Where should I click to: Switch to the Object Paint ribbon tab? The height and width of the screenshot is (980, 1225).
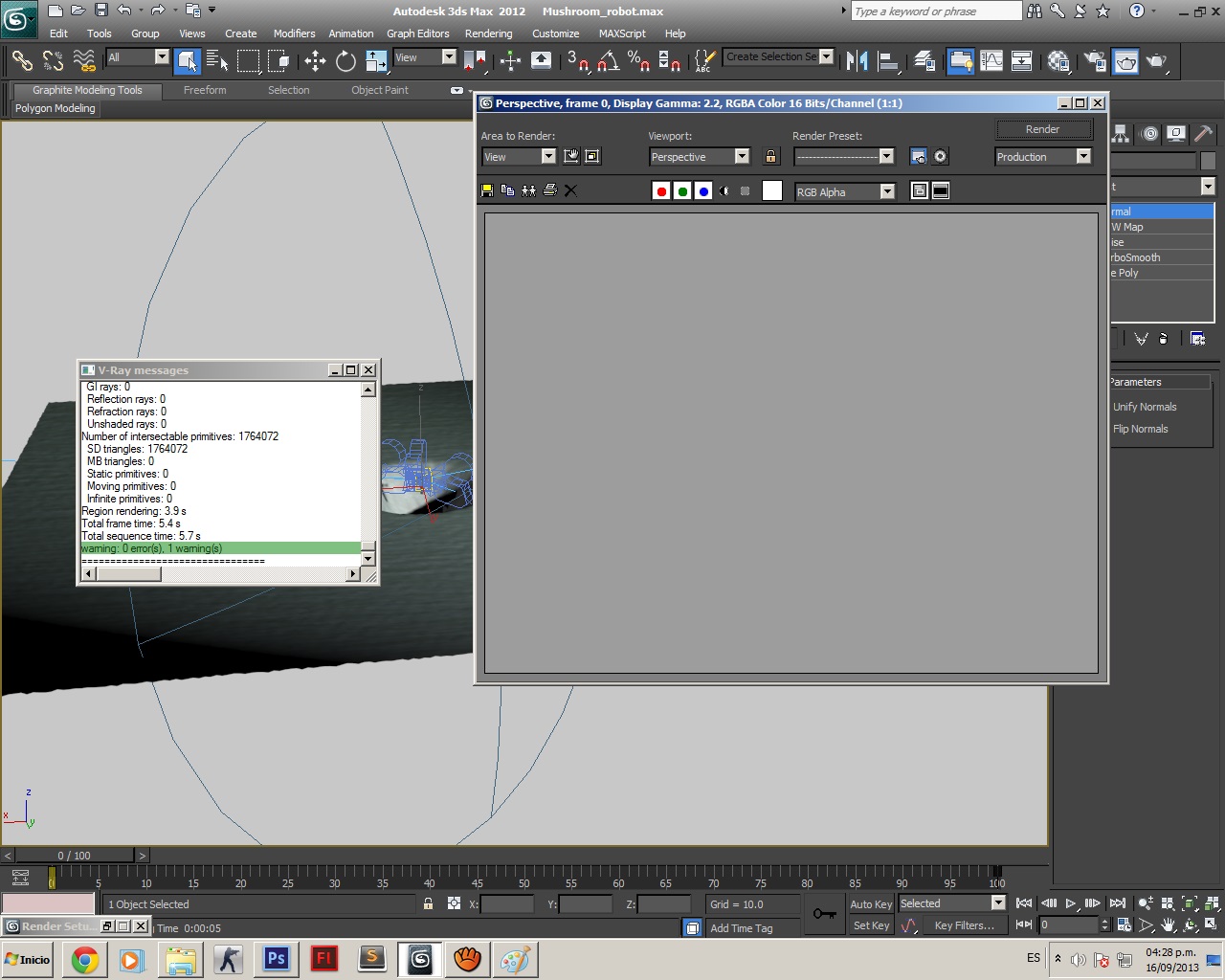[380, 90]
